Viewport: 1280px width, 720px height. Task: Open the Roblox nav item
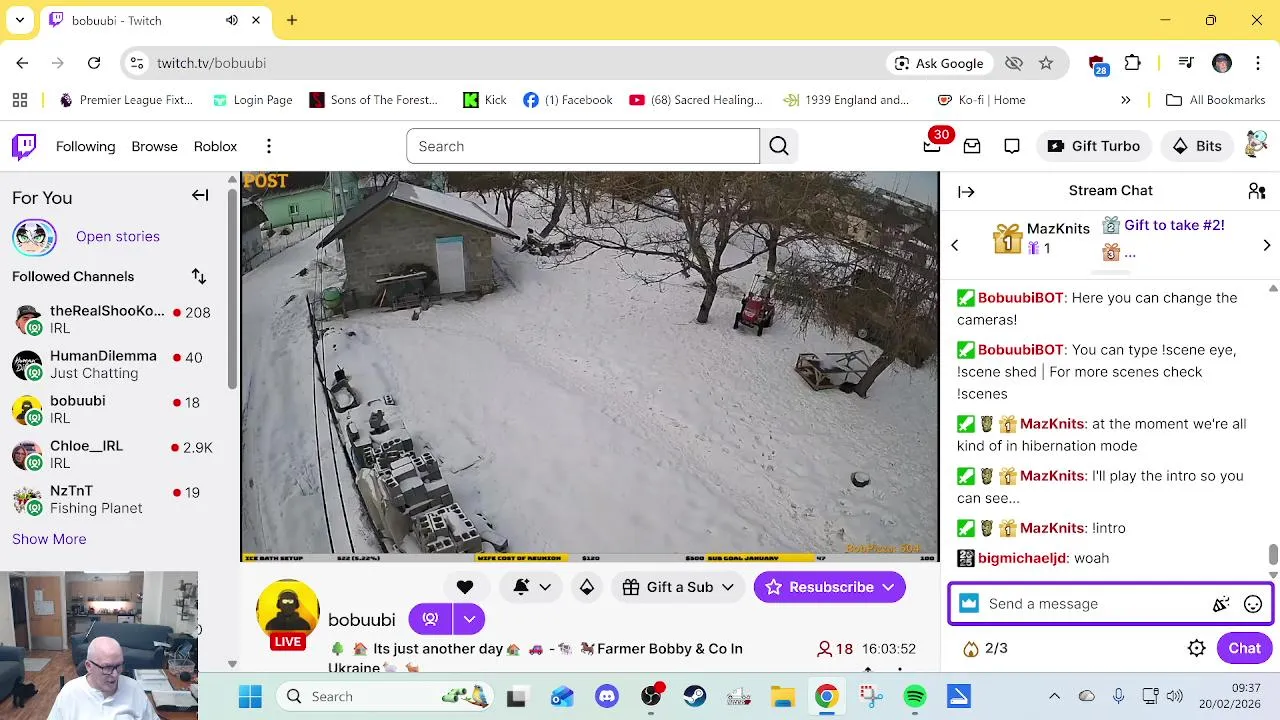(x=215, y=146)
